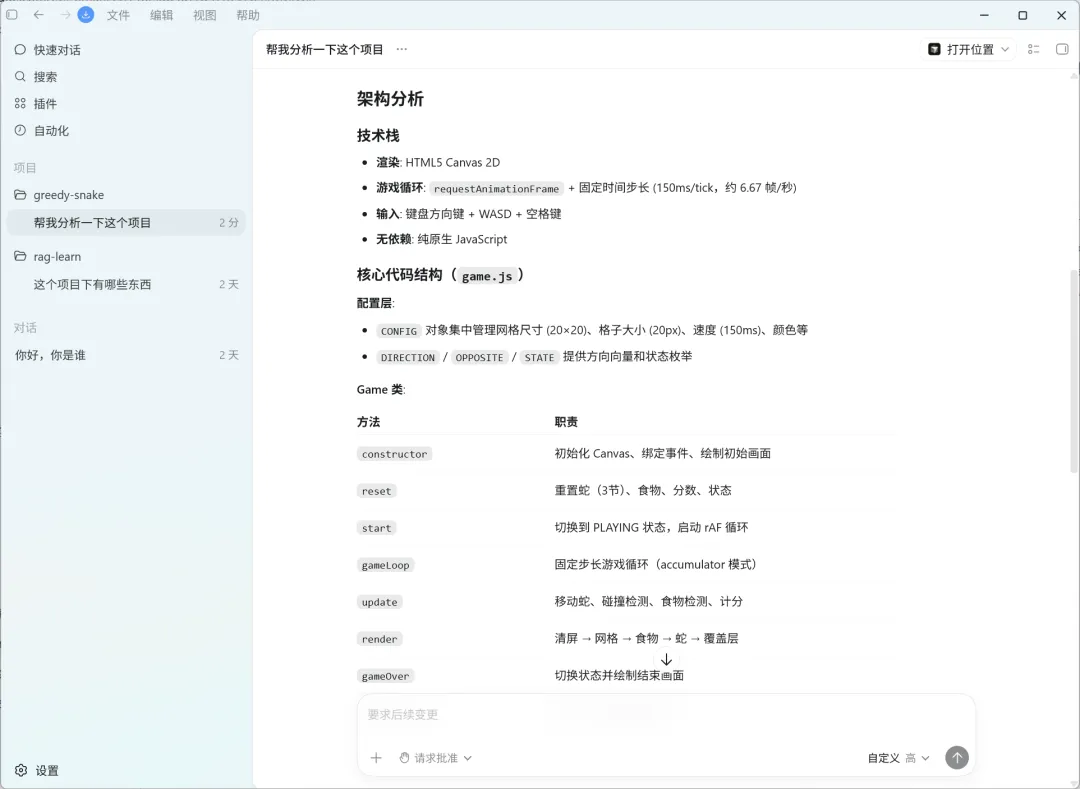Click 移动蛇、碰撞检测 description cell
The image size is (1080, 789).
click(649, 601)
